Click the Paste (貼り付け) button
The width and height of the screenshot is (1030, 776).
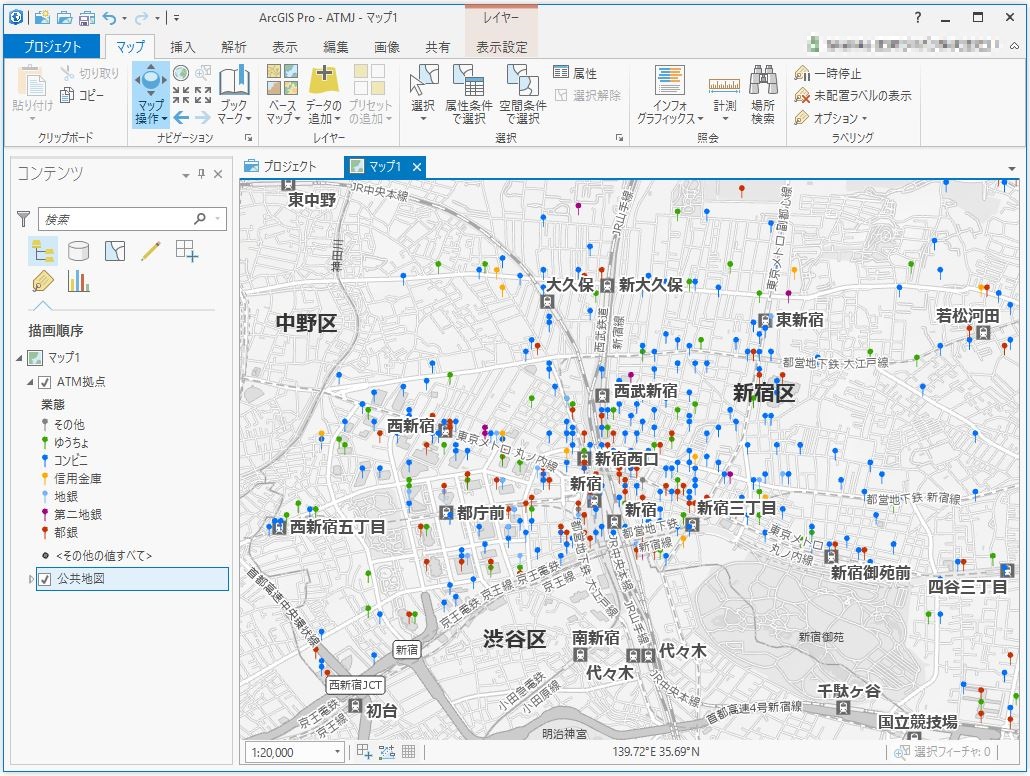32,94
